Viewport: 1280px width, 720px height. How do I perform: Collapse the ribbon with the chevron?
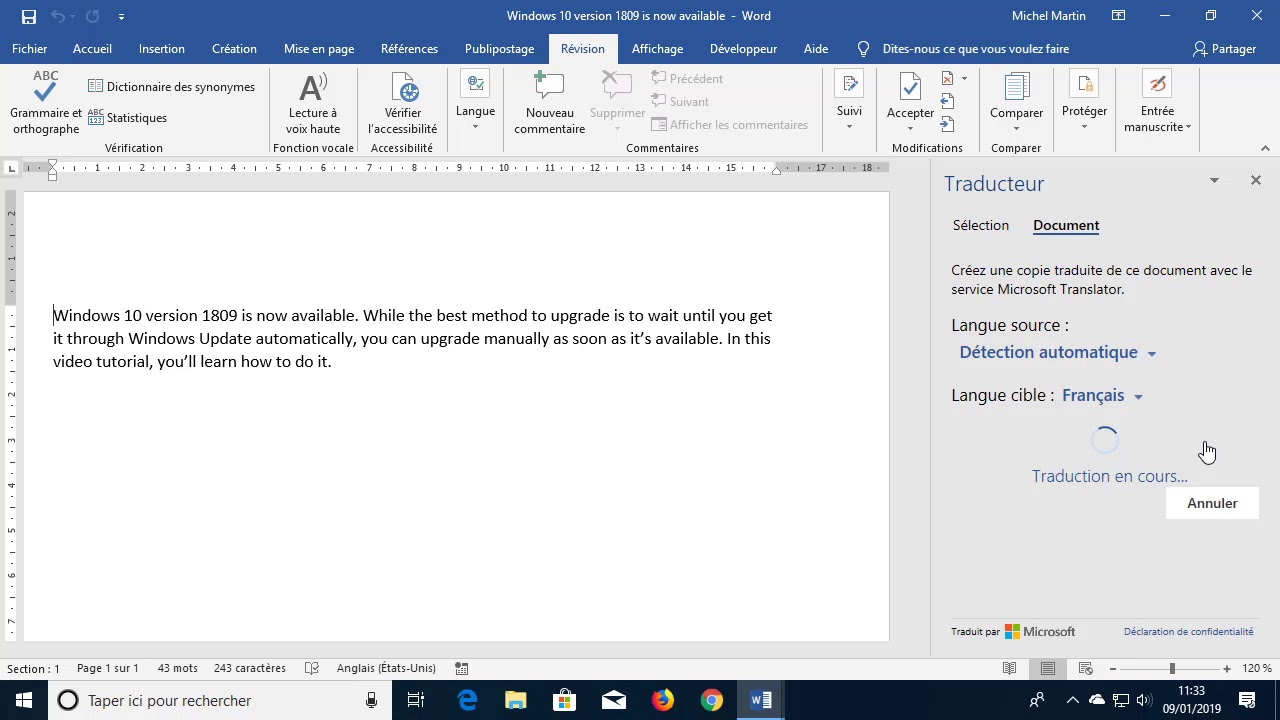pyautogui.click(x=1265, y=148)
